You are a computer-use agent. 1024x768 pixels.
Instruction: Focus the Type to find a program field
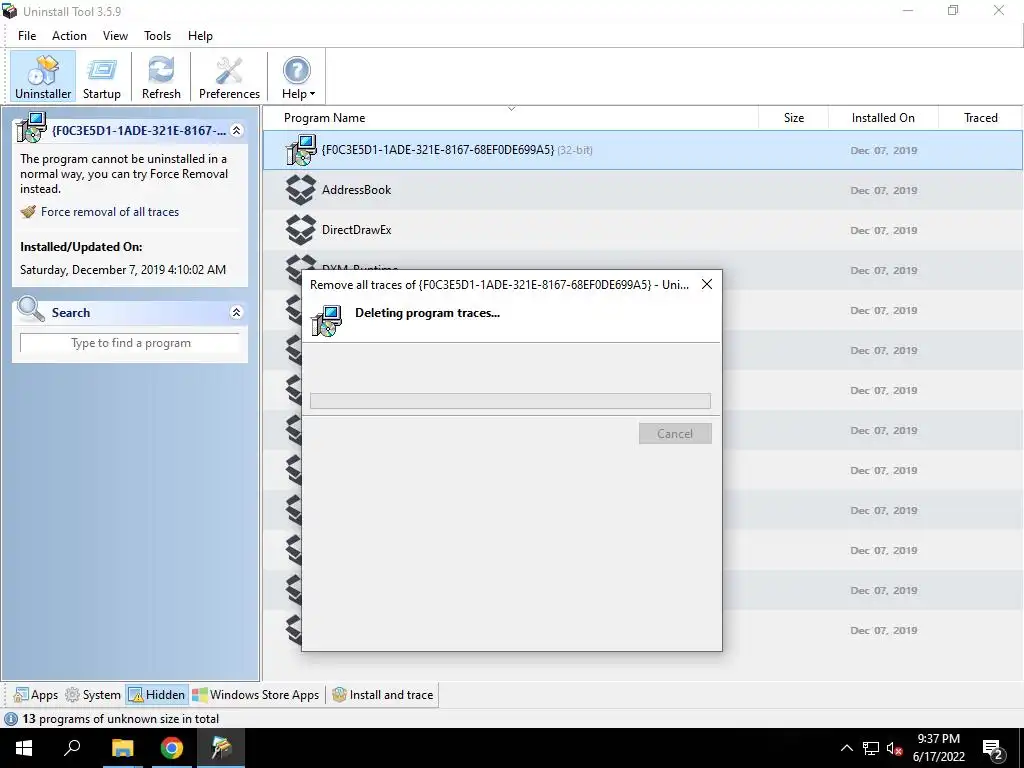pos(131,343)
